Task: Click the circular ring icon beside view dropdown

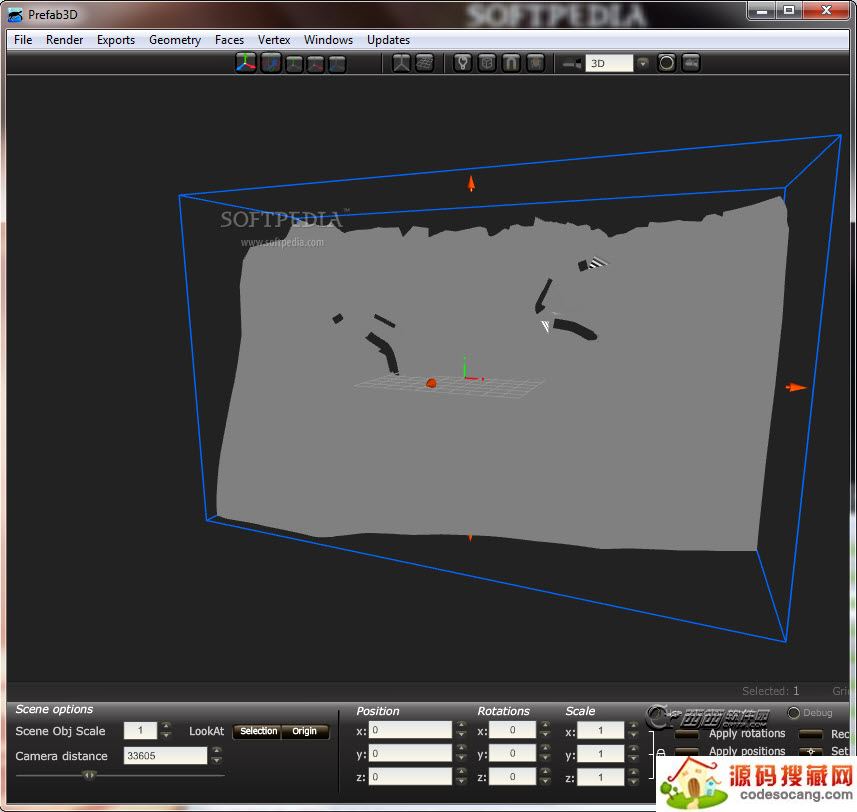Action: pyautogui.click(x=666, y=63)
